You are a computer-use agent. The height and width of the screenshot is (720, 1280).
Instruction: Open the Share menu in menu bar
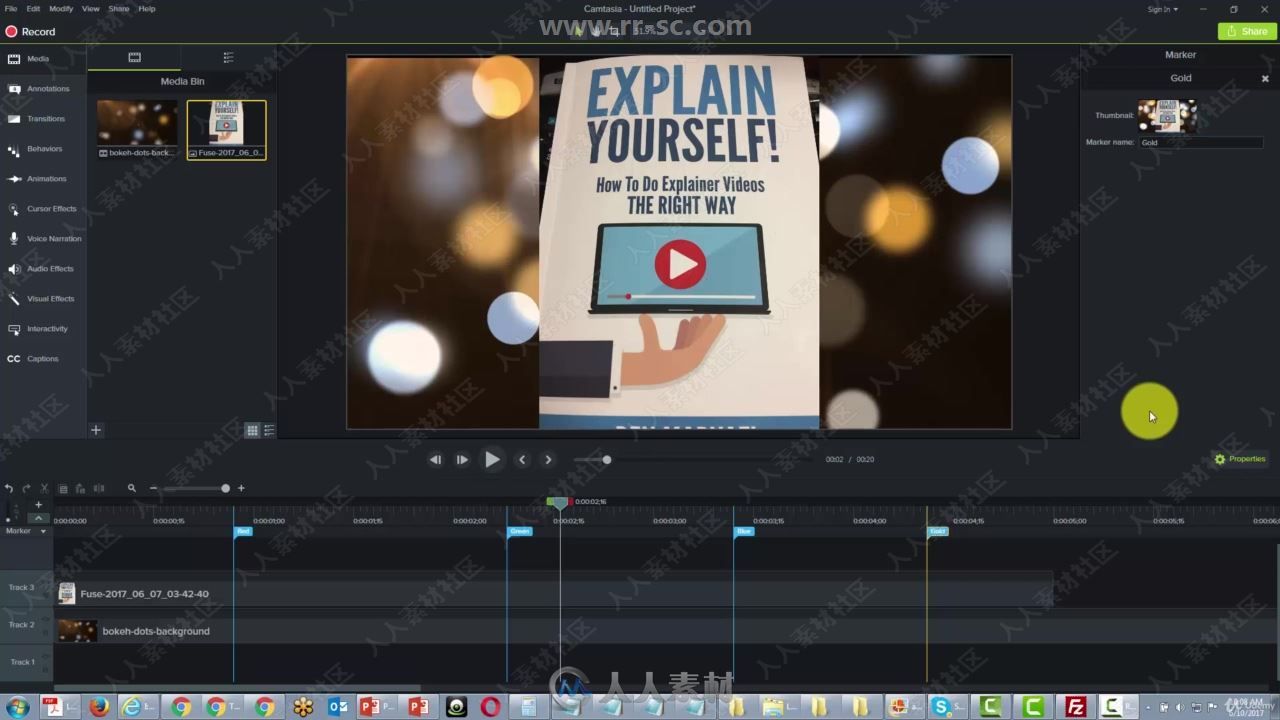pyautogui.click(x=119, y=8)
